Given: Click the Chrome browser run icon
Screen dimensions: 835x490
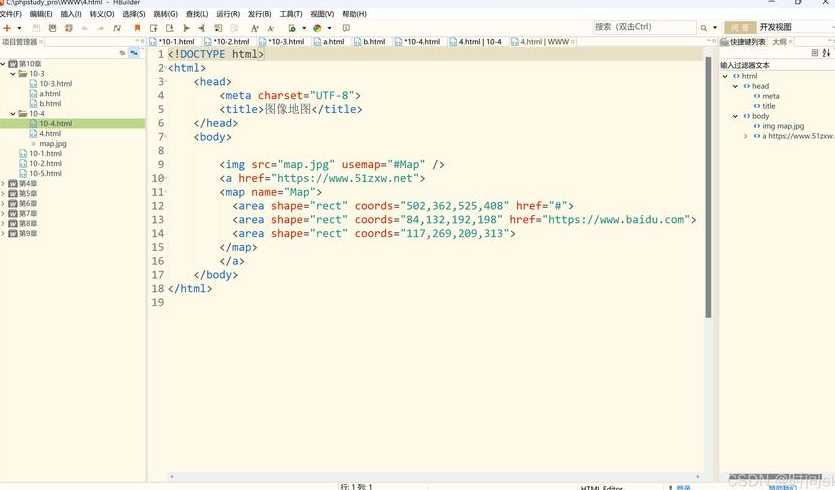Looking at the screenshot, I should 317,28.
